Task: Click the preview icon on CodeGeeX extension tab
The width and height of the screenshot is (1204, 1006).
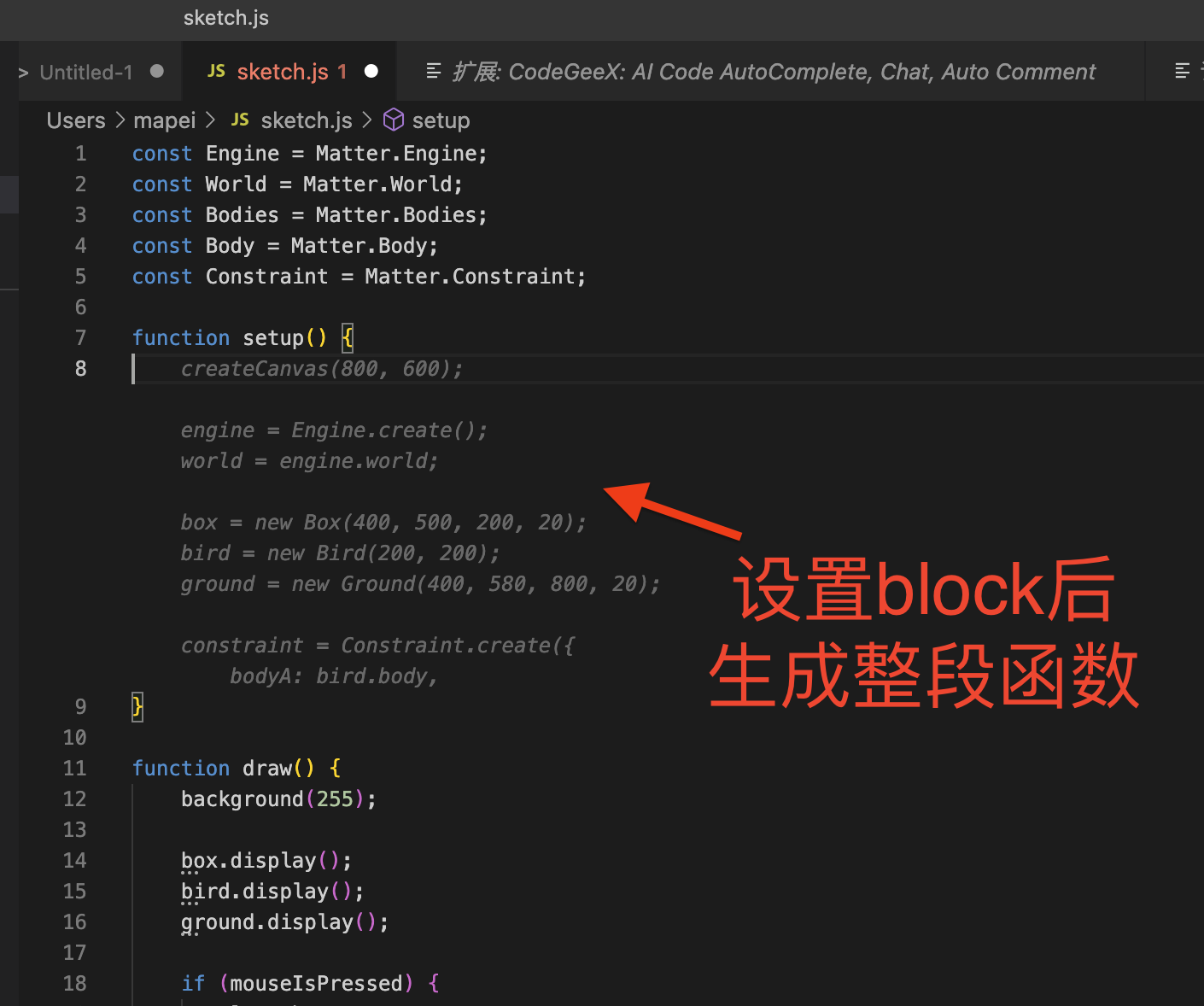Action: point(434,72)
